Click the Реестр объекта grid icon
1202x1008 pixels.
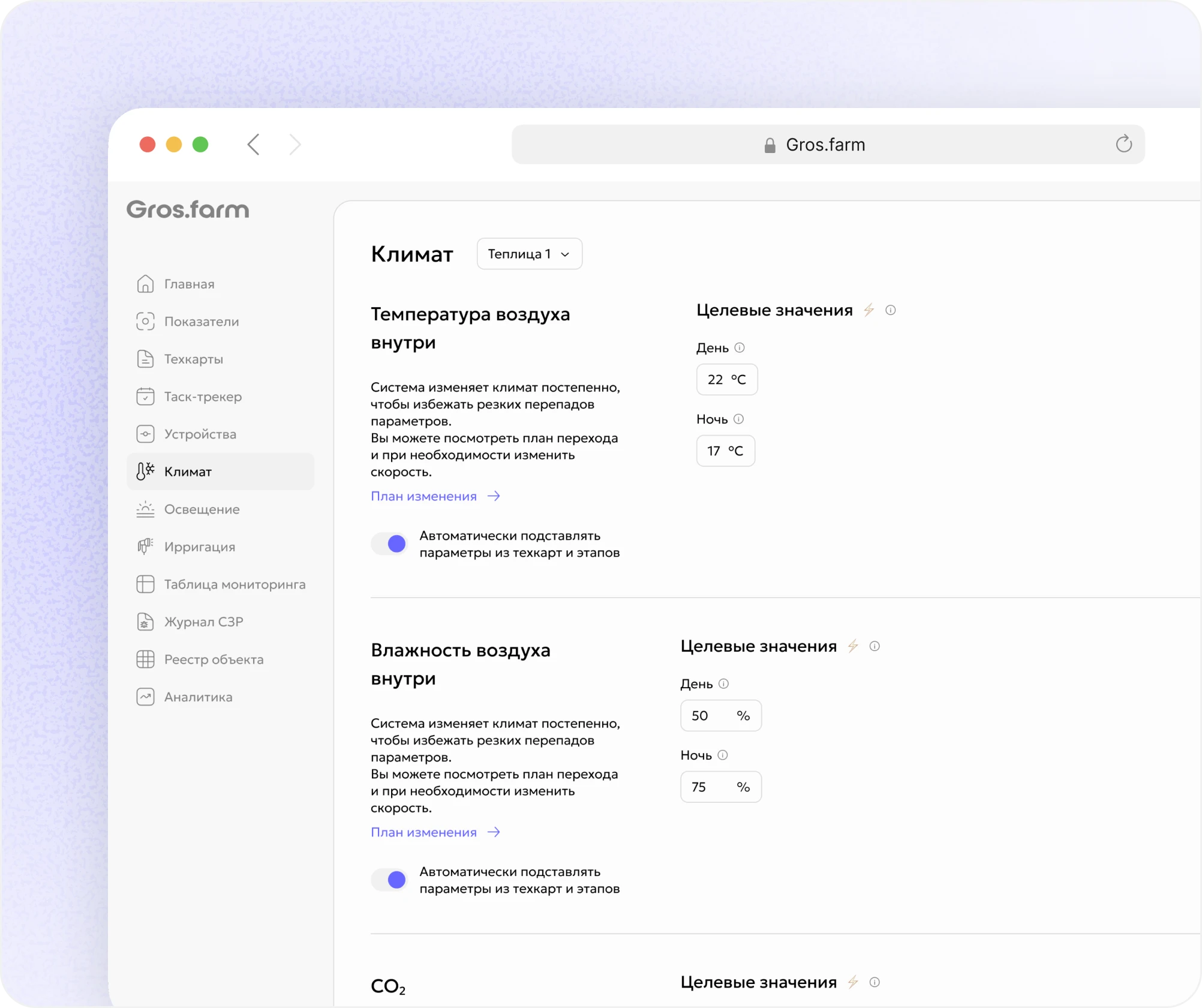click(145, 659)
